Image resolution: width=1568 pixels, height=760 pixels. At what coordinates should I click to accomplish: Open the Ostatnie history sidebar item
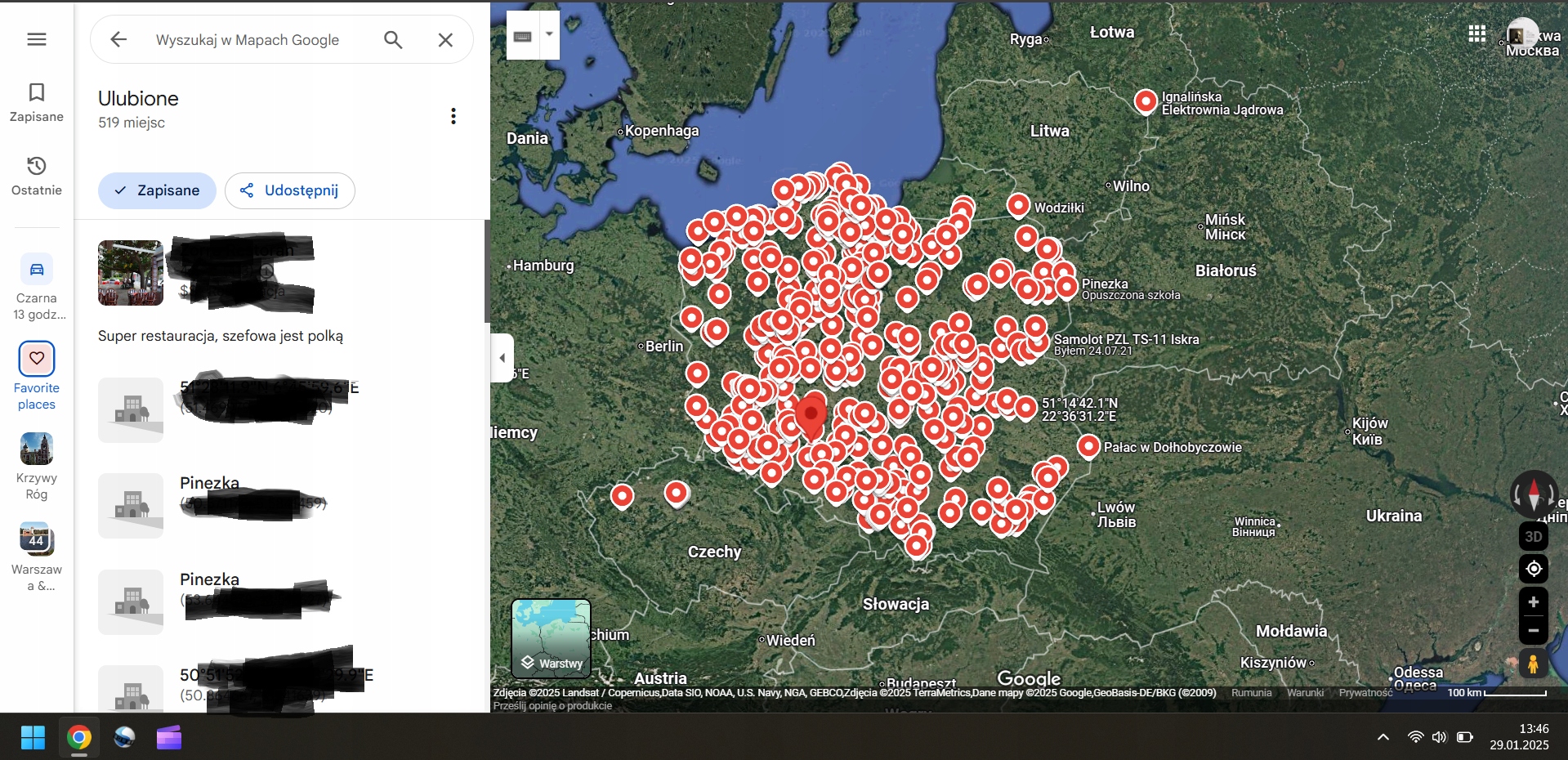pos(37,177)
